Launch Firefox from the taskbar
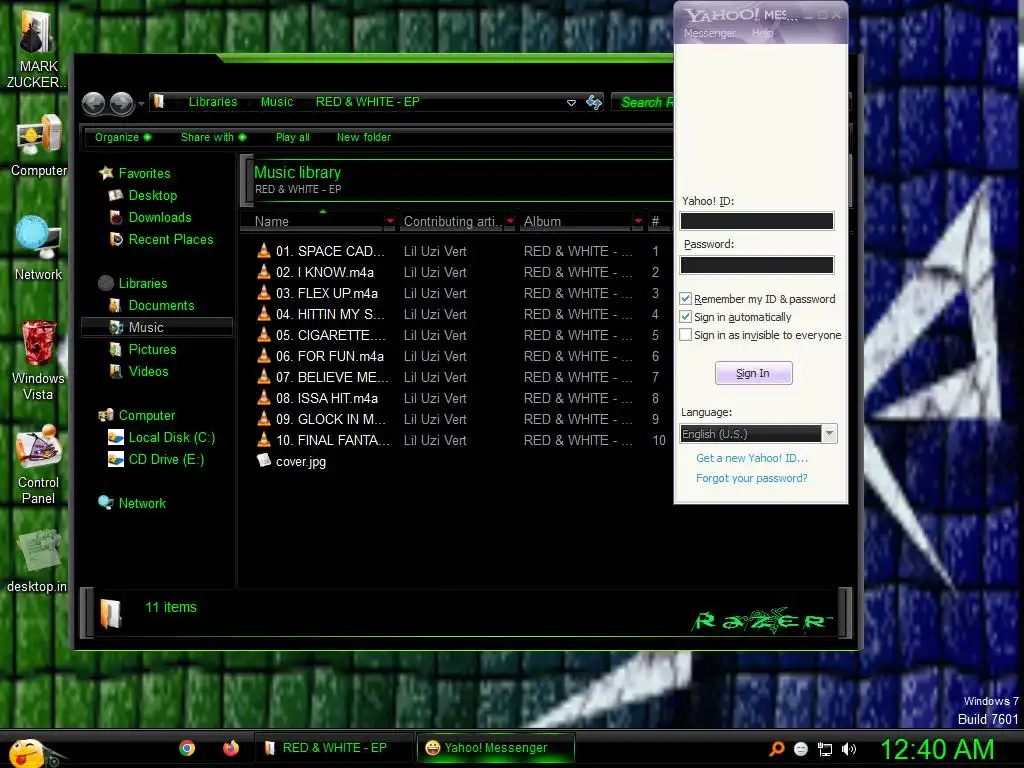The height and width of the screenshot is (768, 1024). [x=231, y=748]
